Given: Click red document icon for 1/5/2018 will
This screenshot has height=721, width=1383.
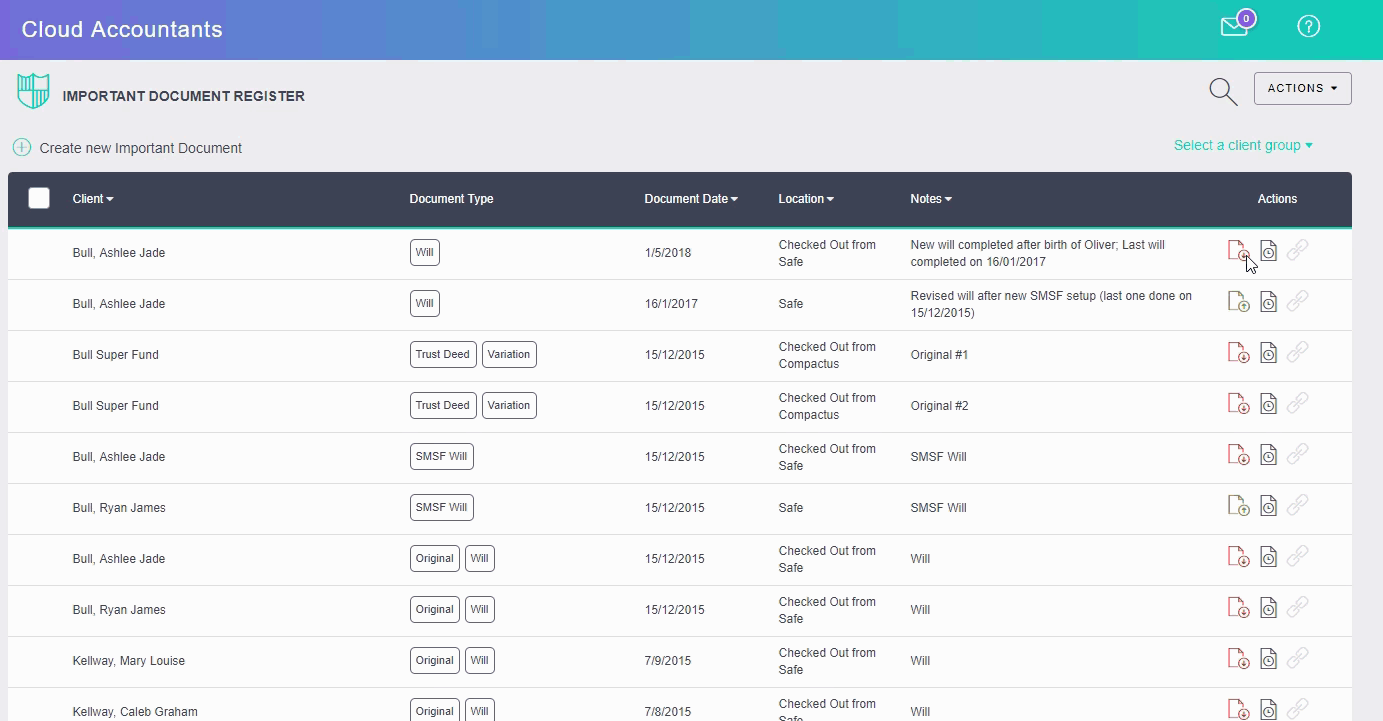Looking at the screenshot, I should 1238,251.
